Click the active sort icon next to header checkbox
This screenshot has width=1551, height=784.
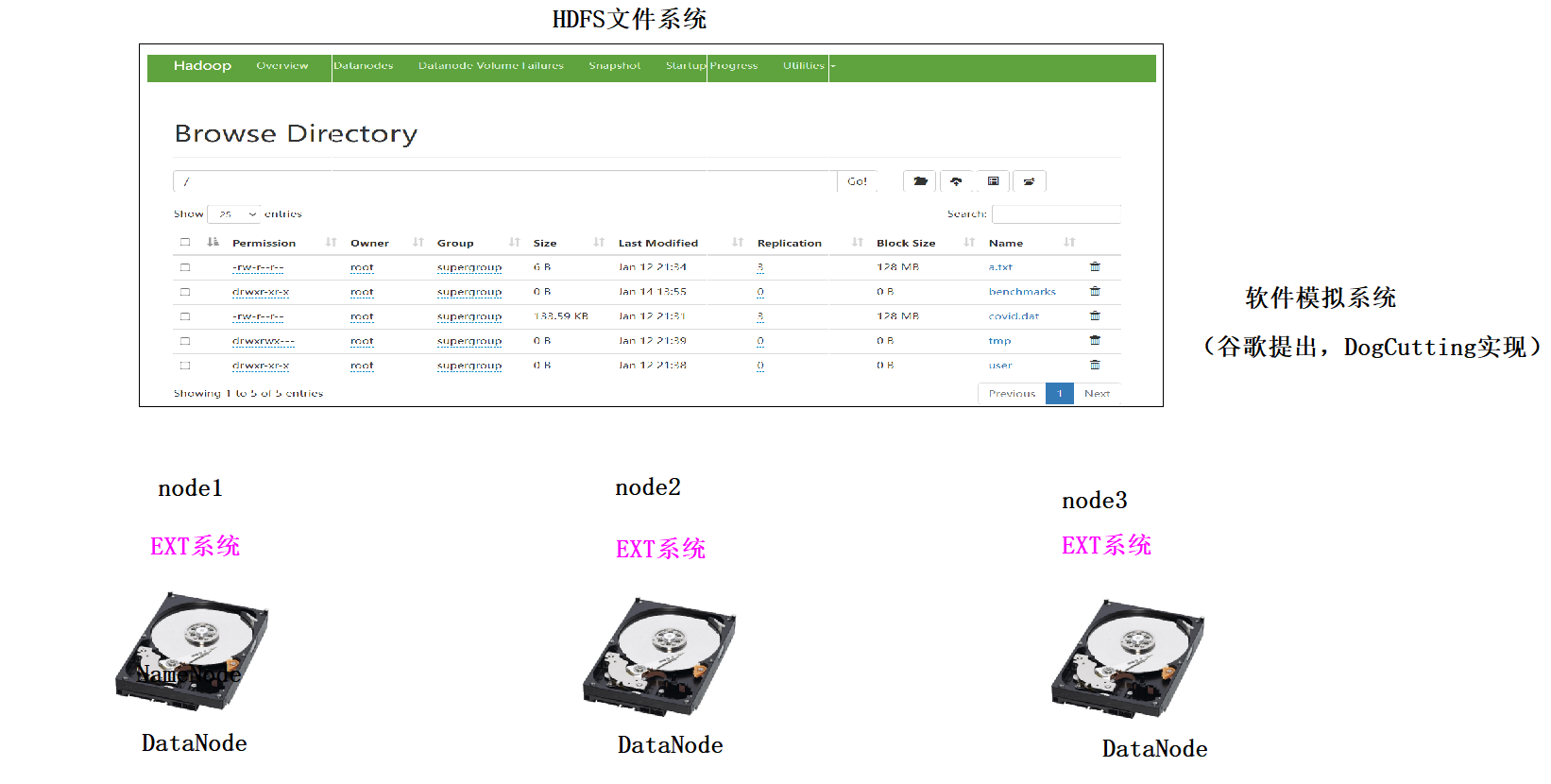point(213,243)
